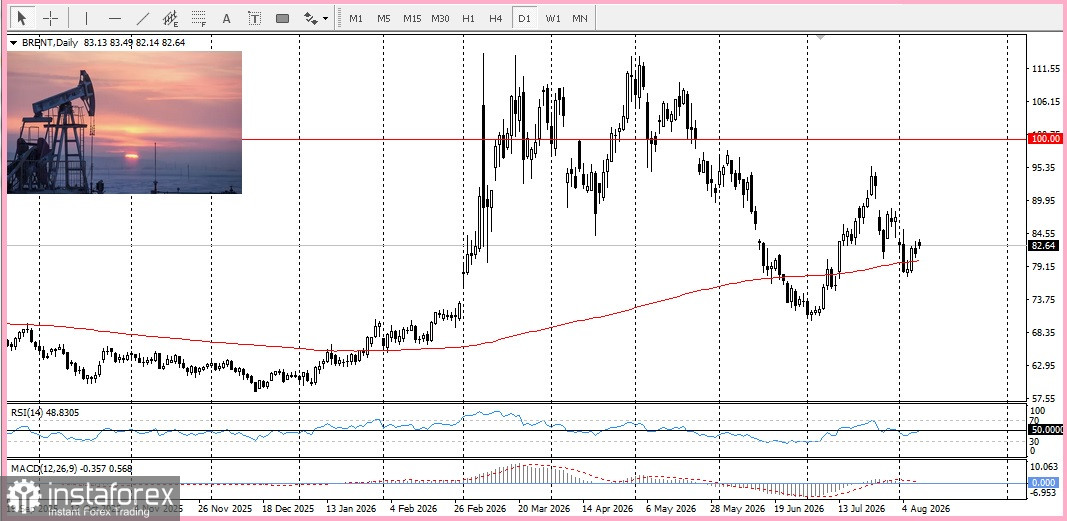1067x521 pixels.
Task: Toggle the active D1 timeframe button
Action: click(524, 18)
